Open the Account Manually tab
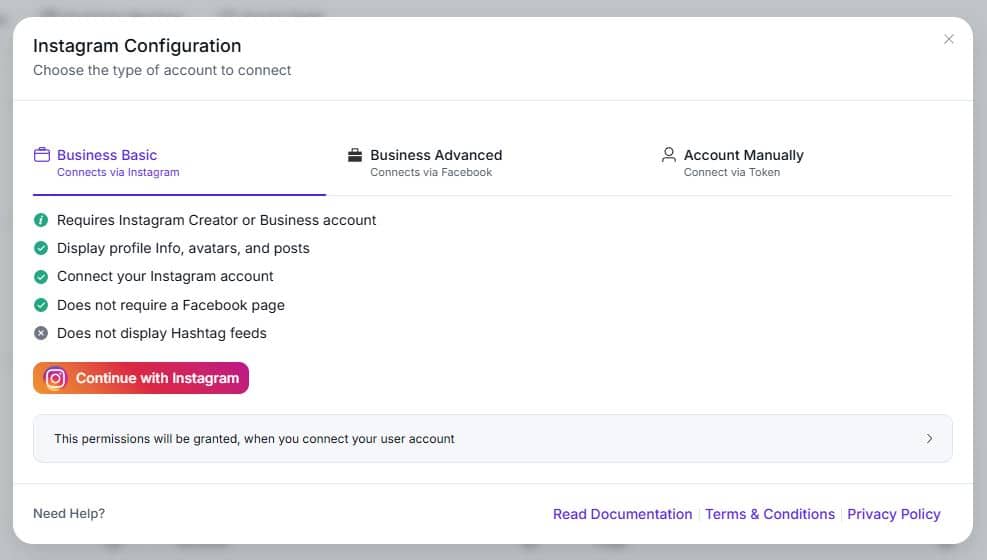This screenshot has width=987, height=560. coord(806,163)
